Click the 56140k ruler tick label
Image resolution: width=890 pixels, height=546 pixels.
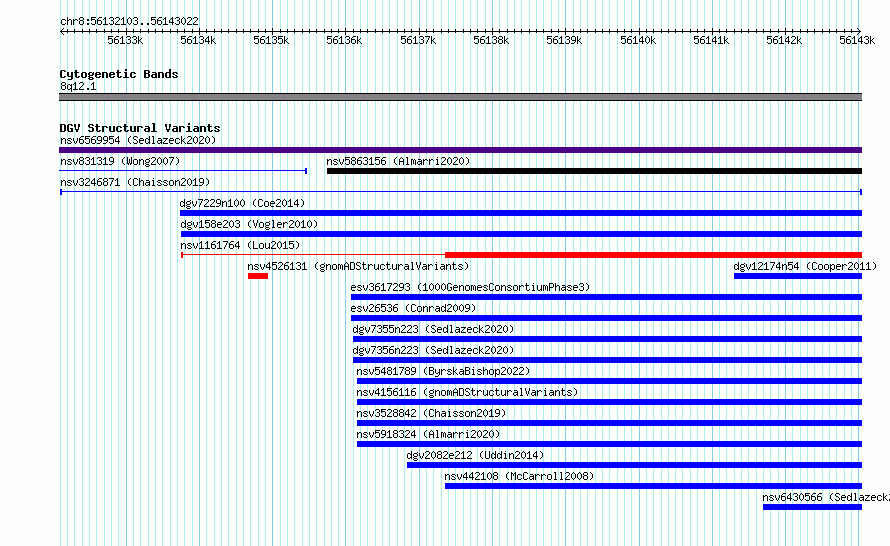click(x=638, y=41)
